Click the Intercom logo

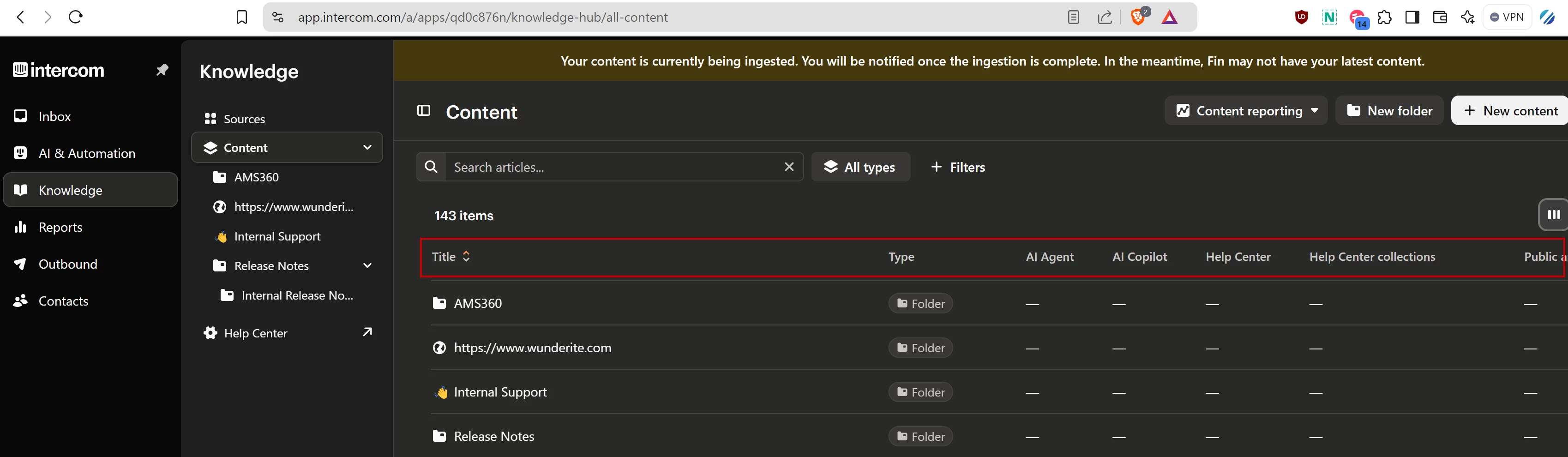coord(59,71)
